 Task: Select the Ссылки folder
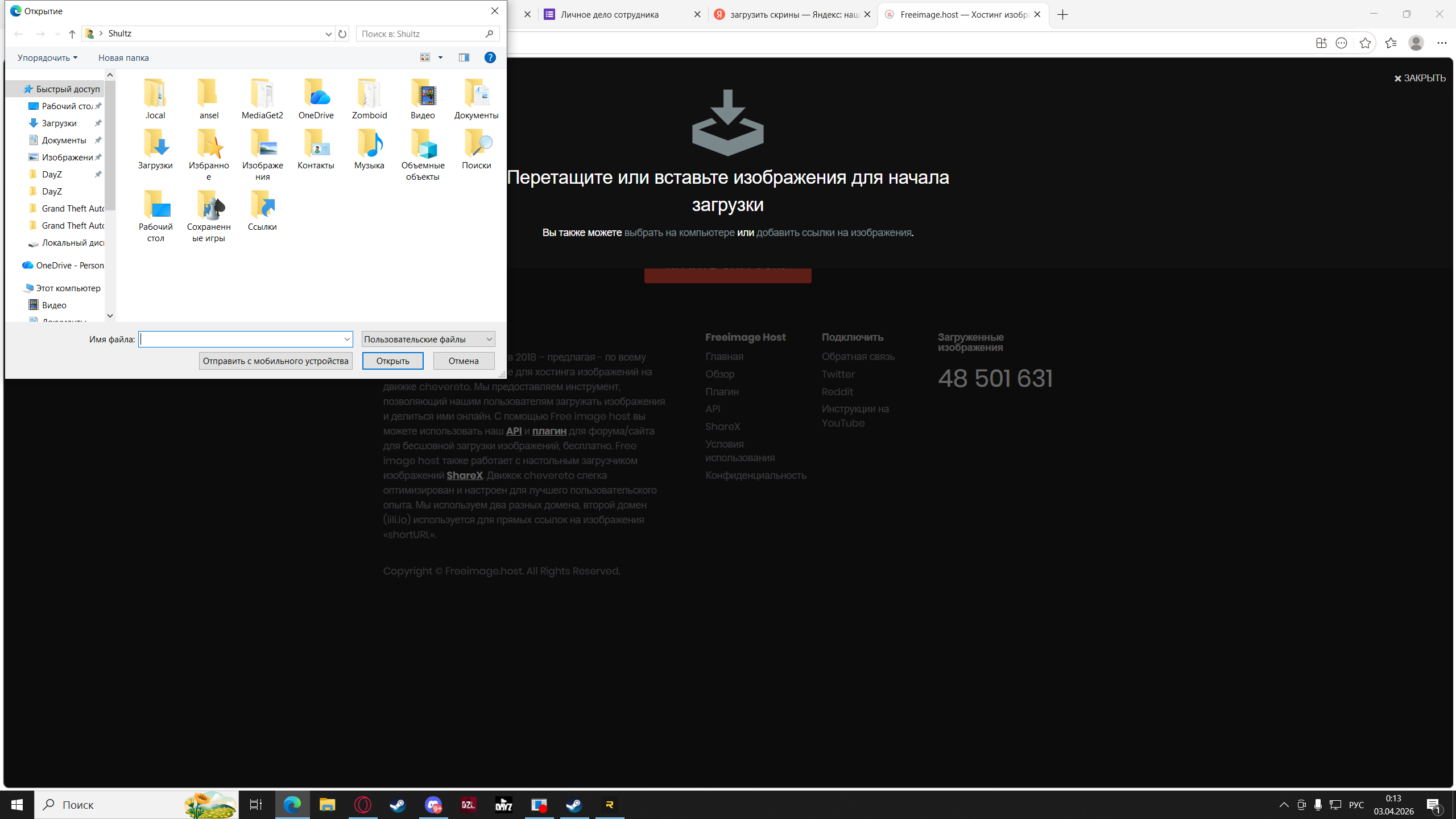pos(262,210)
